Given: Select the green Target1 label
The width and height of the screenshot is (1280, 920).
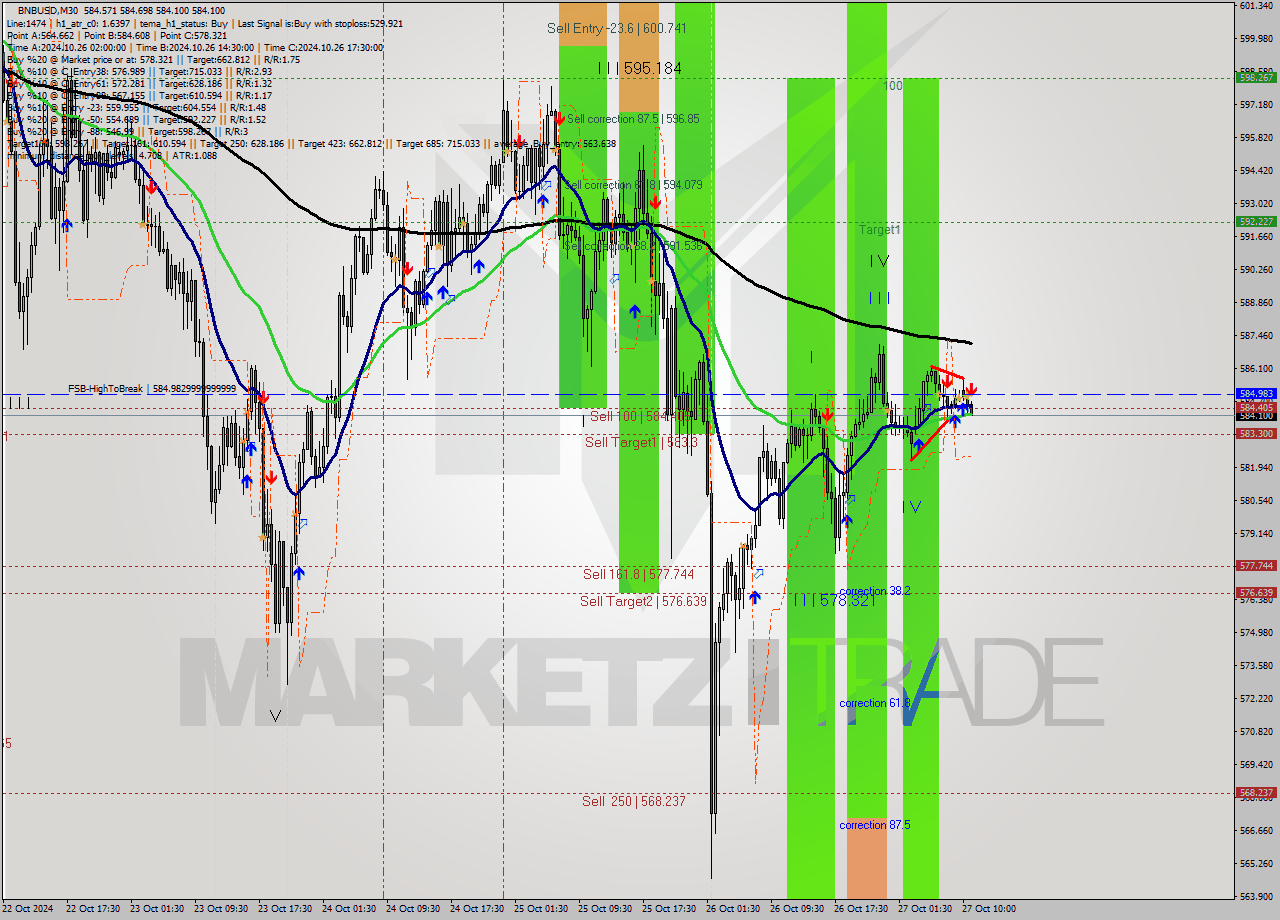Looking at the screenshot, I should click(x=880, y=229).
